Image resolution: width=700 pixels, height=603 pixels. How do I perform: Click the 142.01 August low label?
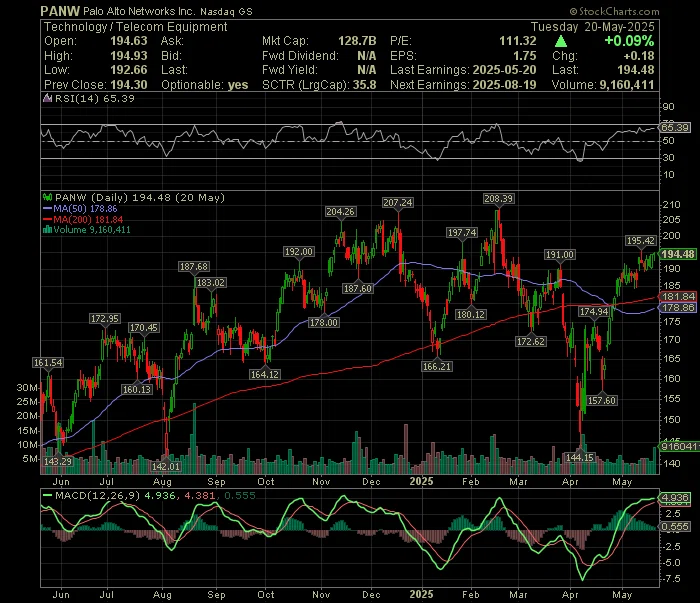tap(166, 466)
